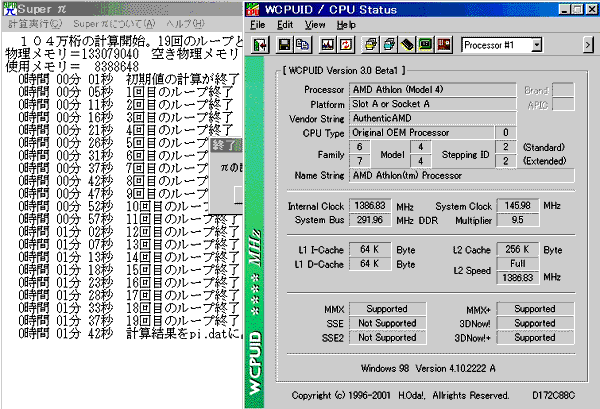
Task: Click the SSE 'Not Supported' field
Action: point(388,323)
